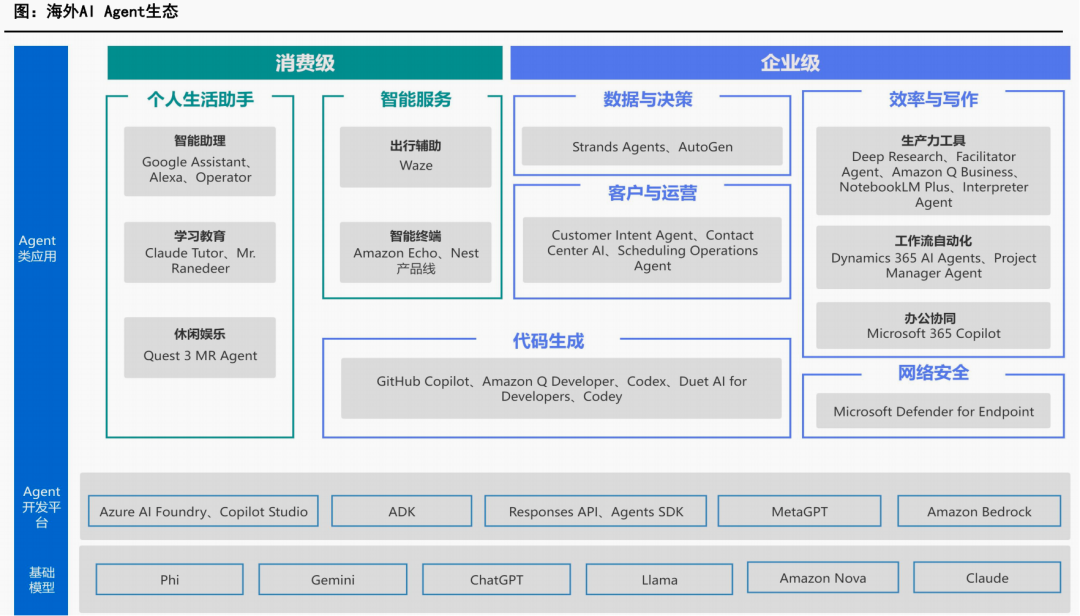Viewport: 1080px width, 616px height.
Task: Click the Responses API、Agents SDK box
Action: tap(596, 511)
